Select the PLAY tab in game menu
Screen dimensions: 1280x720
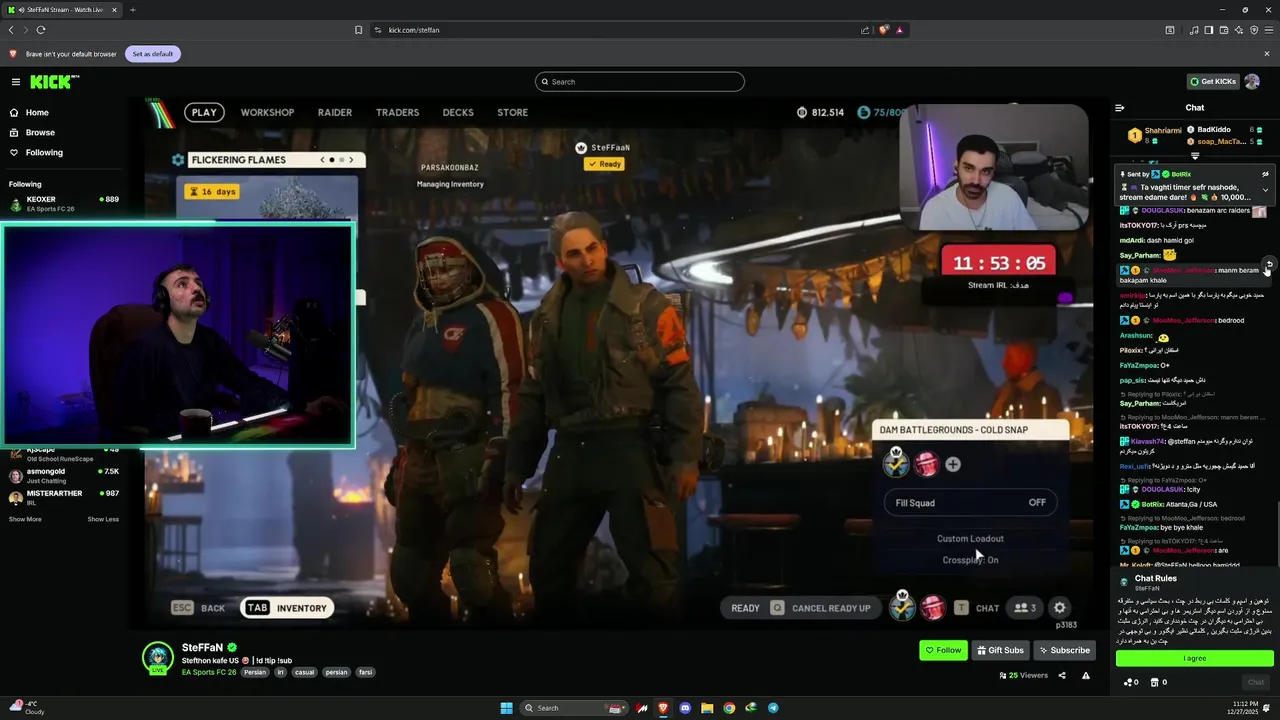click(x=204, y=113)
